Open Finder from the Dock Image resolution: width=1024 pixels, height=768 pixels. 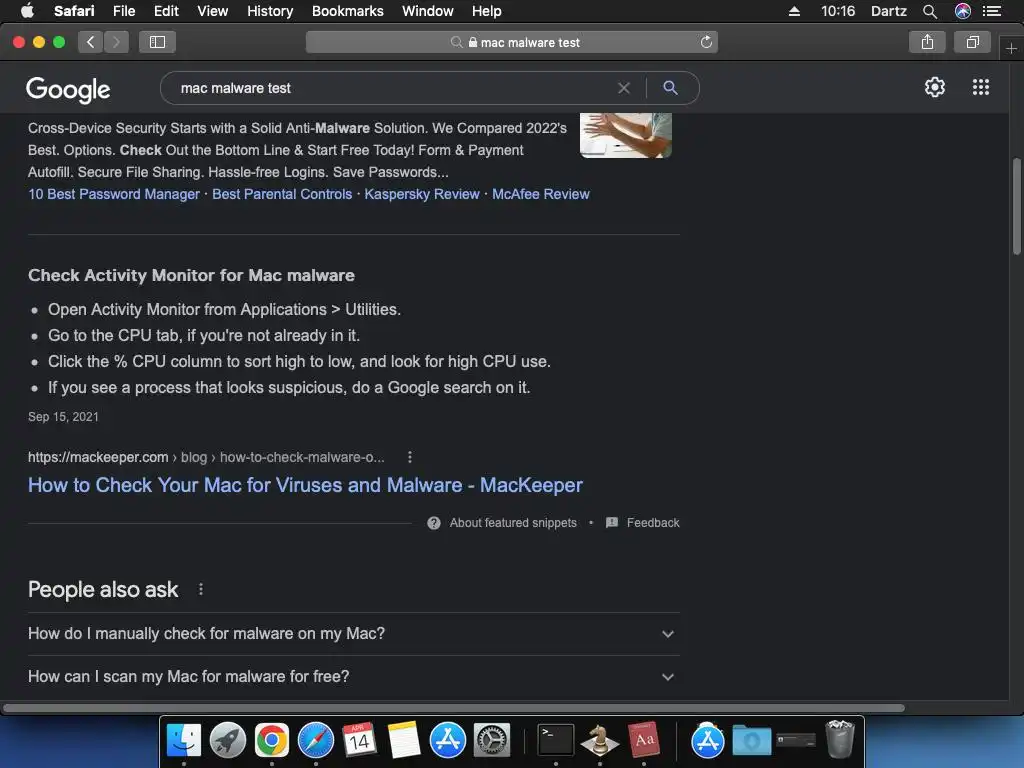(184, 740)
